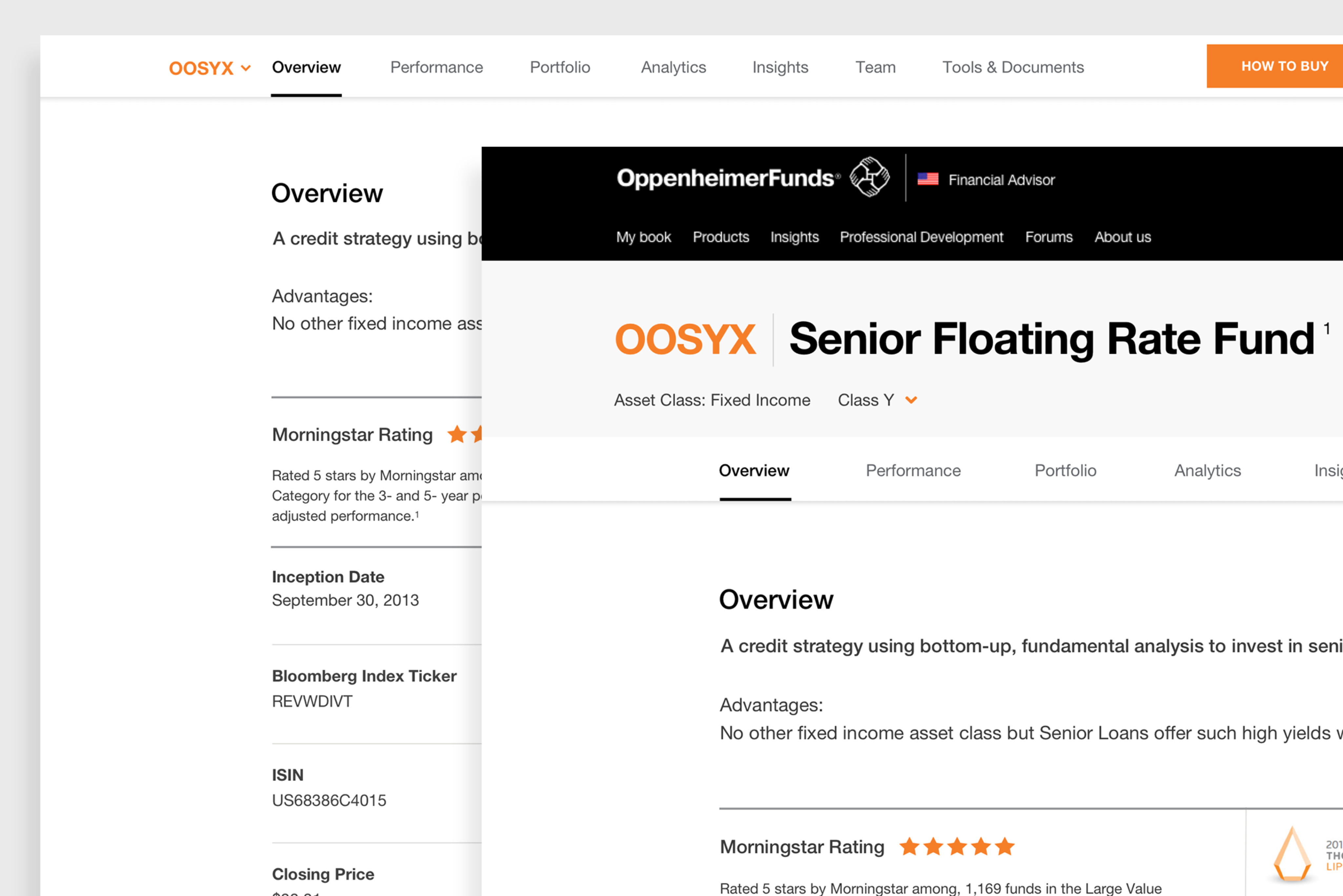1343x896 pixels.
Task: Switch to Performance tab in top sticky nav
Action: tap(437, 68)
